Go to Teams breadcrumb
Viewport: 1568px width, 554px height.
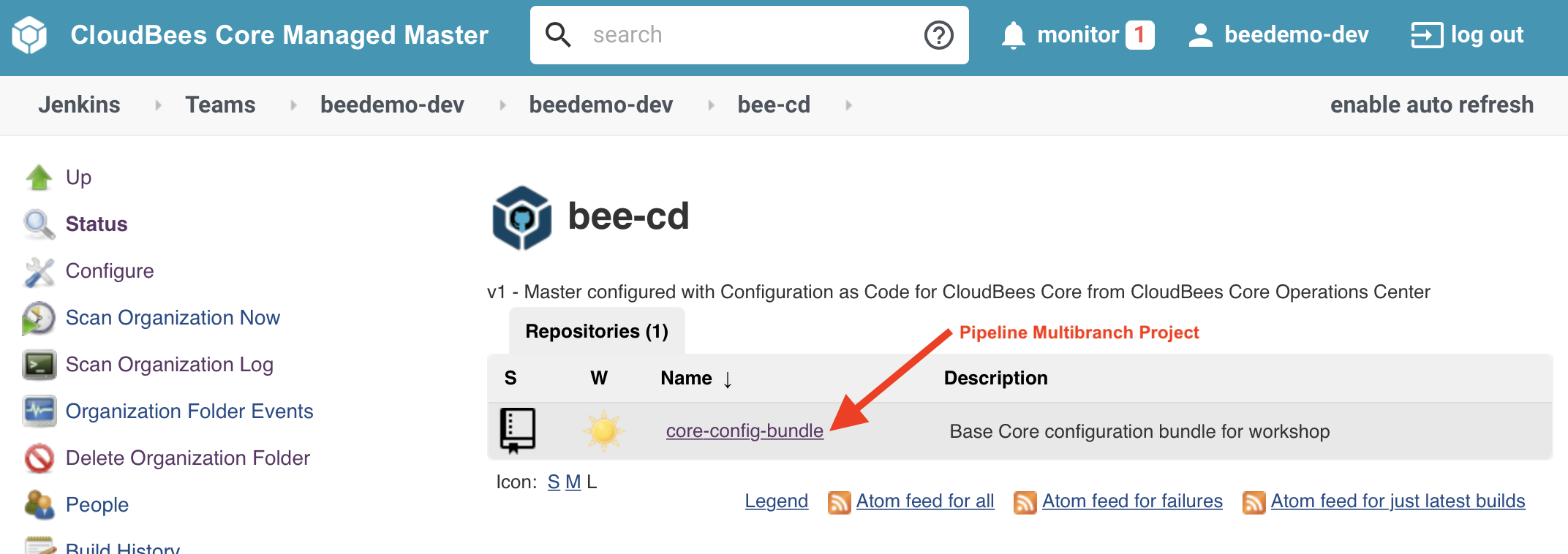tap(220, 105)
